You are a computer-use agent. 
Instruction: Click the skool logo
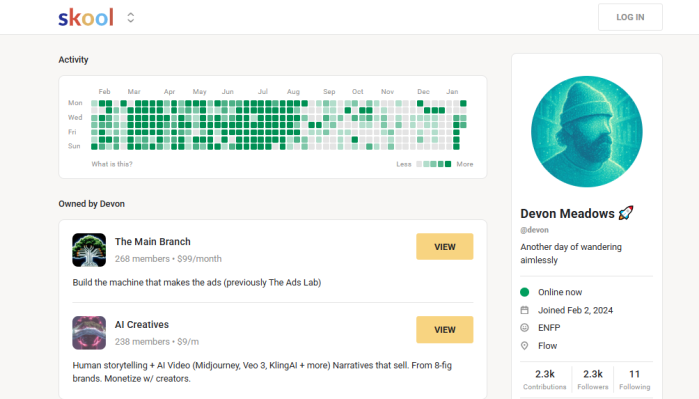click(86, 17)
